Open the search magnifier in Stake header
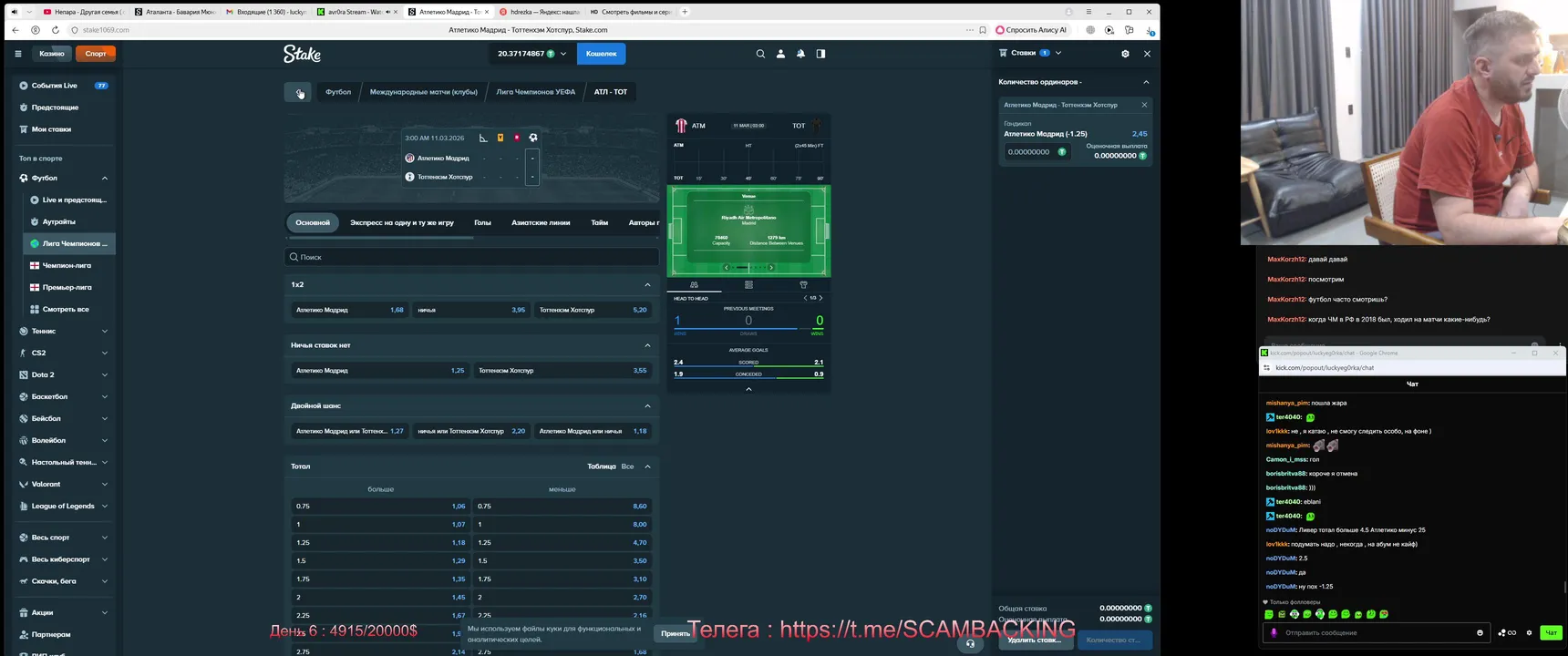The width and height of the screenshot is (1568, 656). [760, 54]
